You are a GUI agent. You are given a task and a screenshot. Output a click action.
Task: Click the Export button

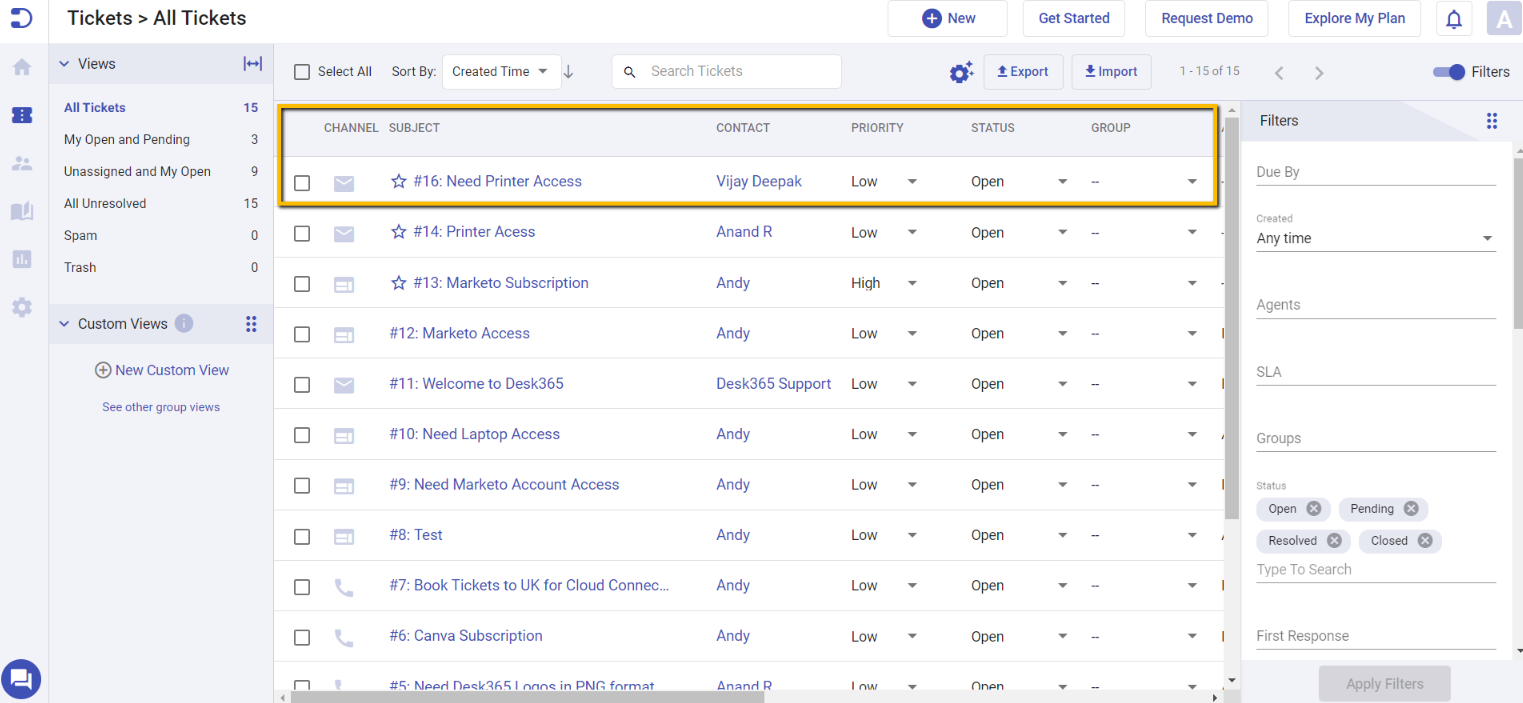[x=1023, y=71]
